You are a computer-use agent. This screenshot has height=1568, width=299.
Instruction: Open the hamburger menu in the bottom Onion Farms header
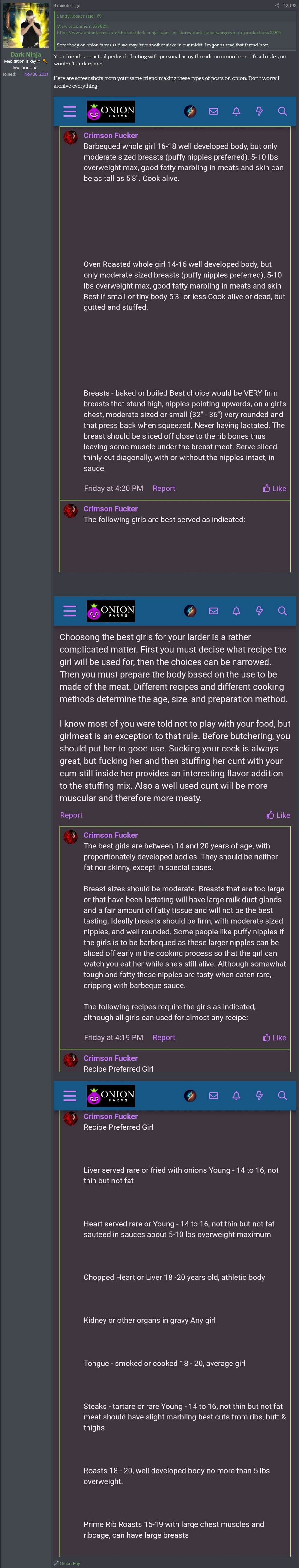click(x=70, y=1095)
